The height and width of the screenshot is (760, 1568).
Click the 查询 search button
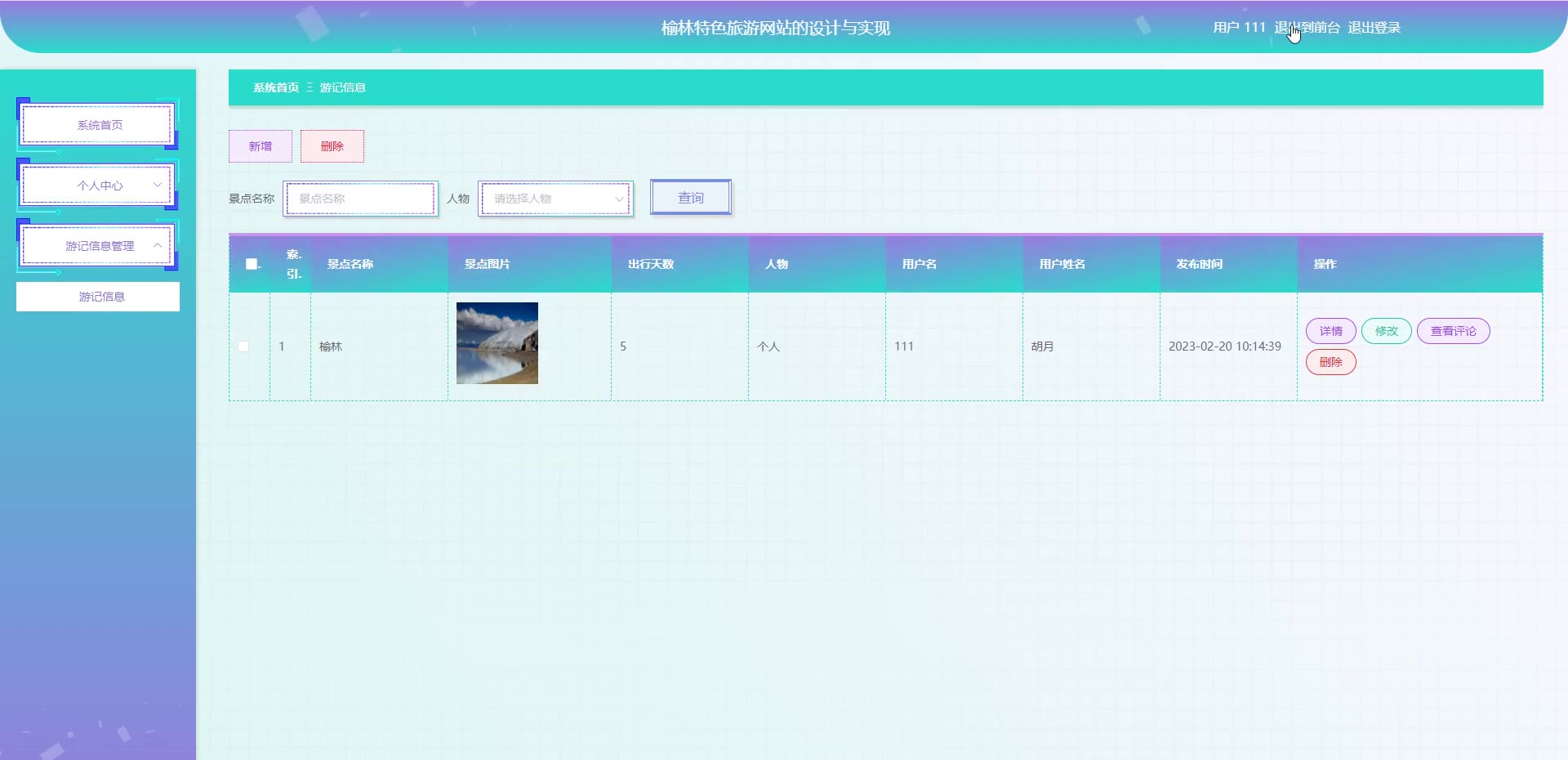coord(691,198)
